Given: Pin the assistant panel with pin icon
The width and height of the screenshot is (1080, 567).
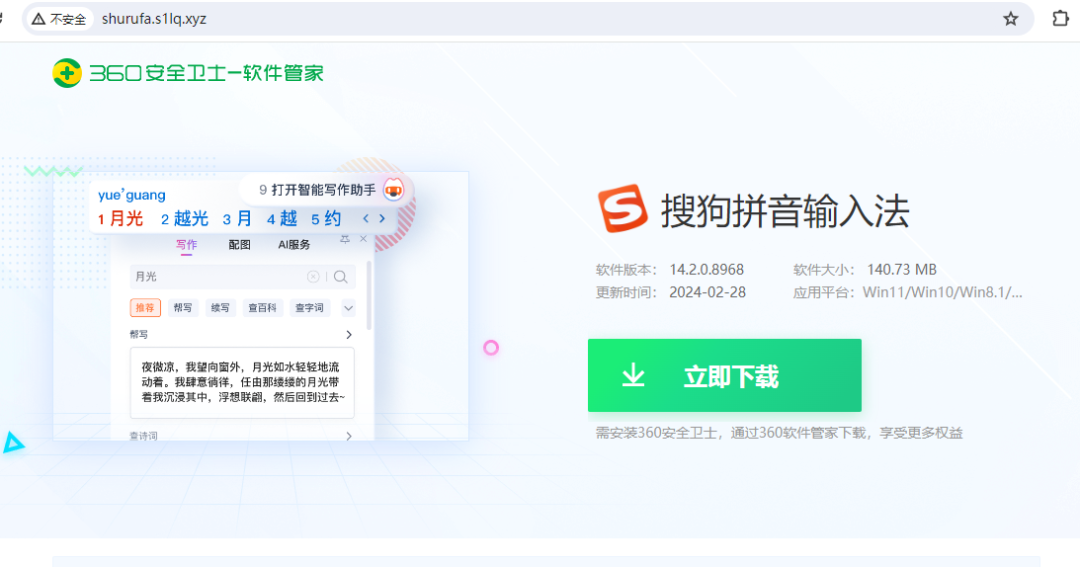Looking at the screenshot, I should (x=345, y=239).
